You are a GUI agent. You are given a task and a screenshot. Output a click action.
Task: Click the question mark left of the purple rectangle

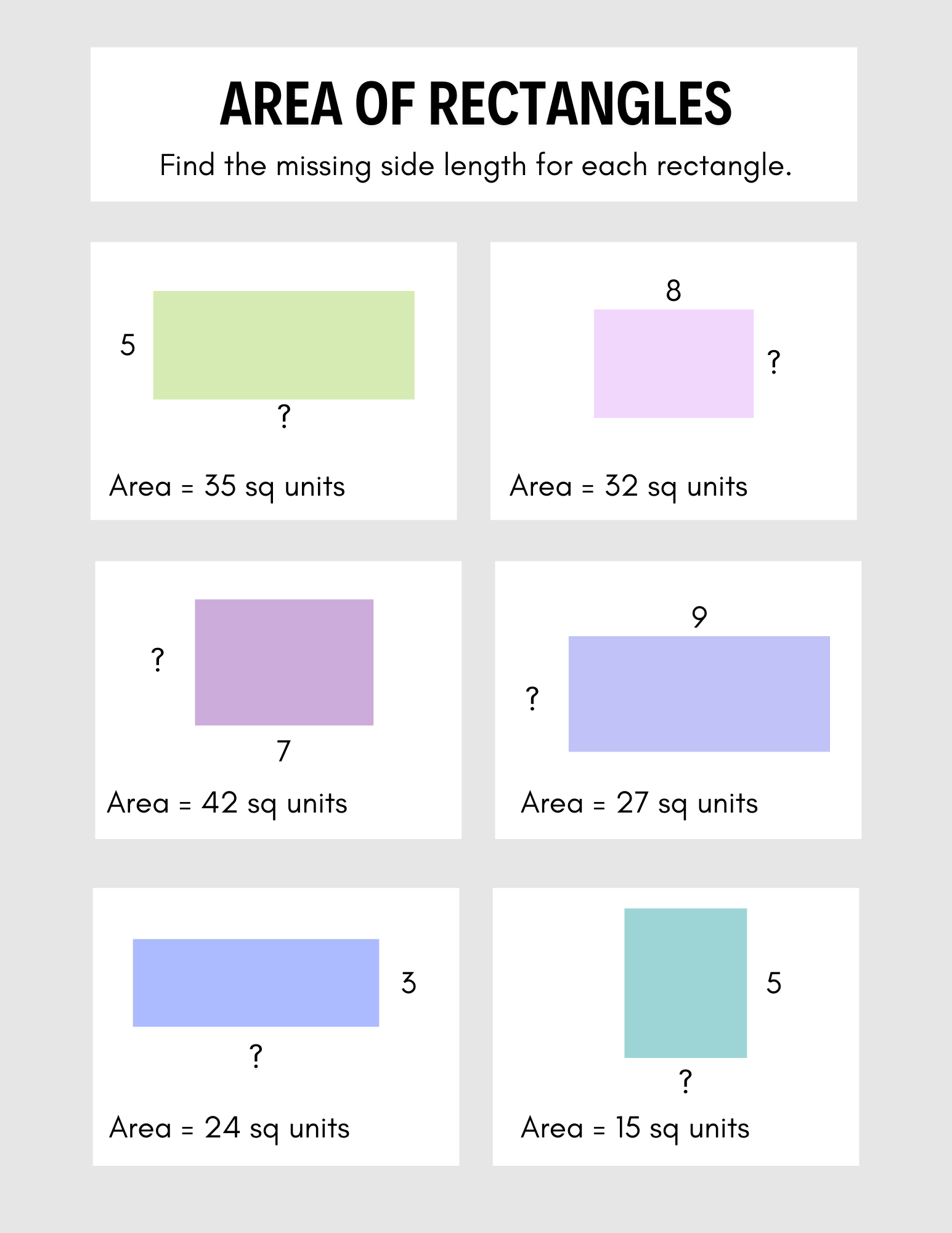point(158,660)
